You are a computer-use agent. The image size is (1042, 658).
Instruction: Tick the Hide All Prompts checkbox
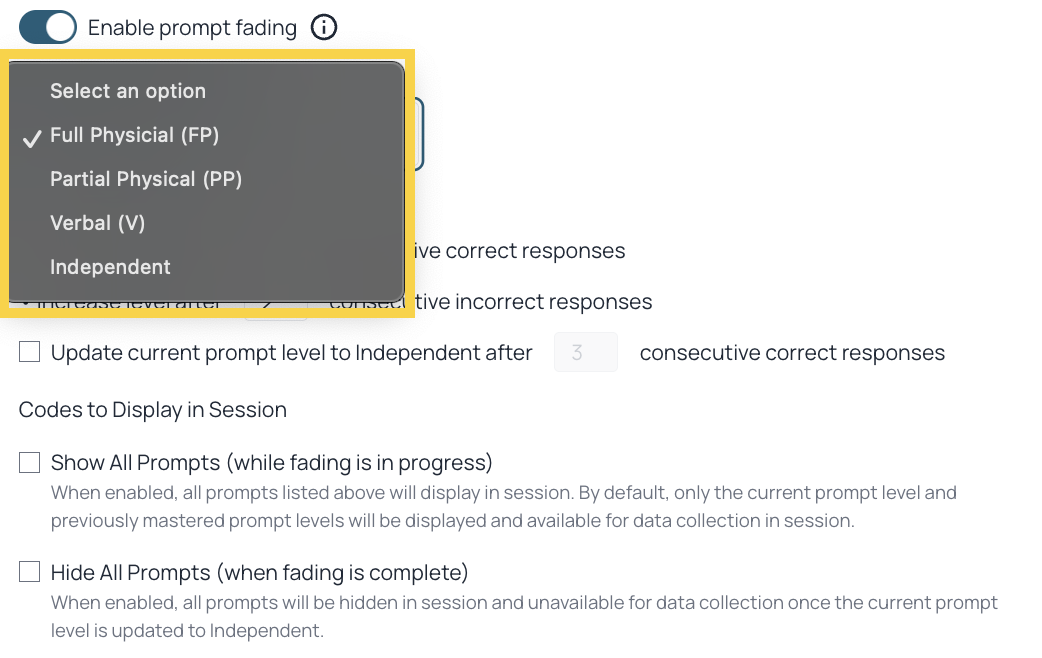tap(29, 572)
